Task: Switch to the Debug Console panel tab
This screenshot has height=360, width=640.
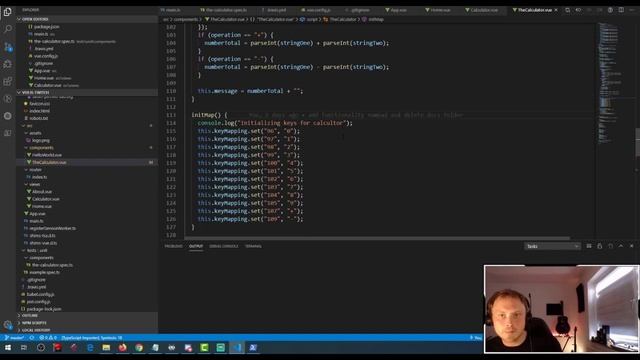Action: [224, 246]
